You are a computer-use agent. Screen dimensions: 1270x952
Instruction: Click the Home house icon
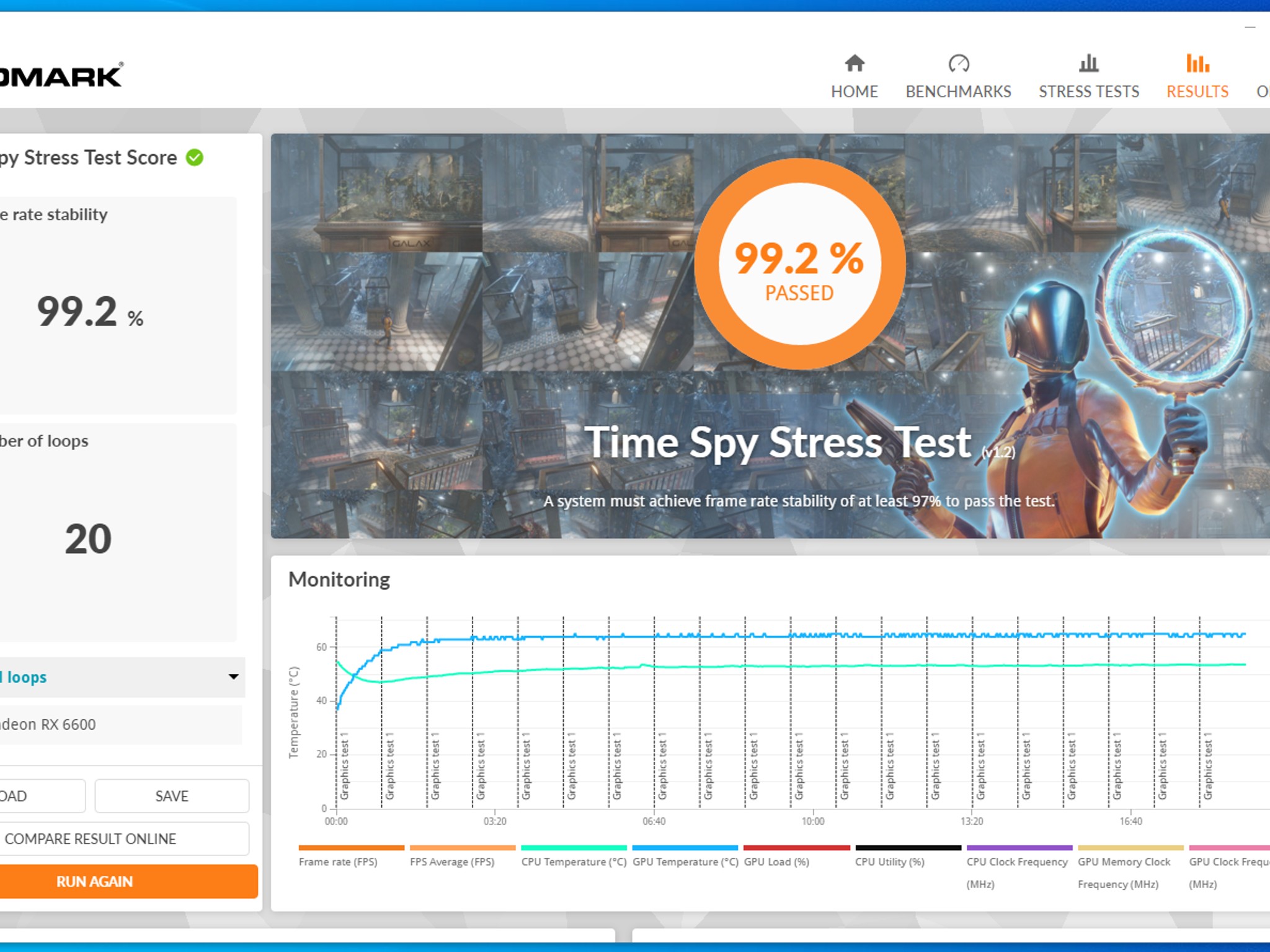[855, 63]
